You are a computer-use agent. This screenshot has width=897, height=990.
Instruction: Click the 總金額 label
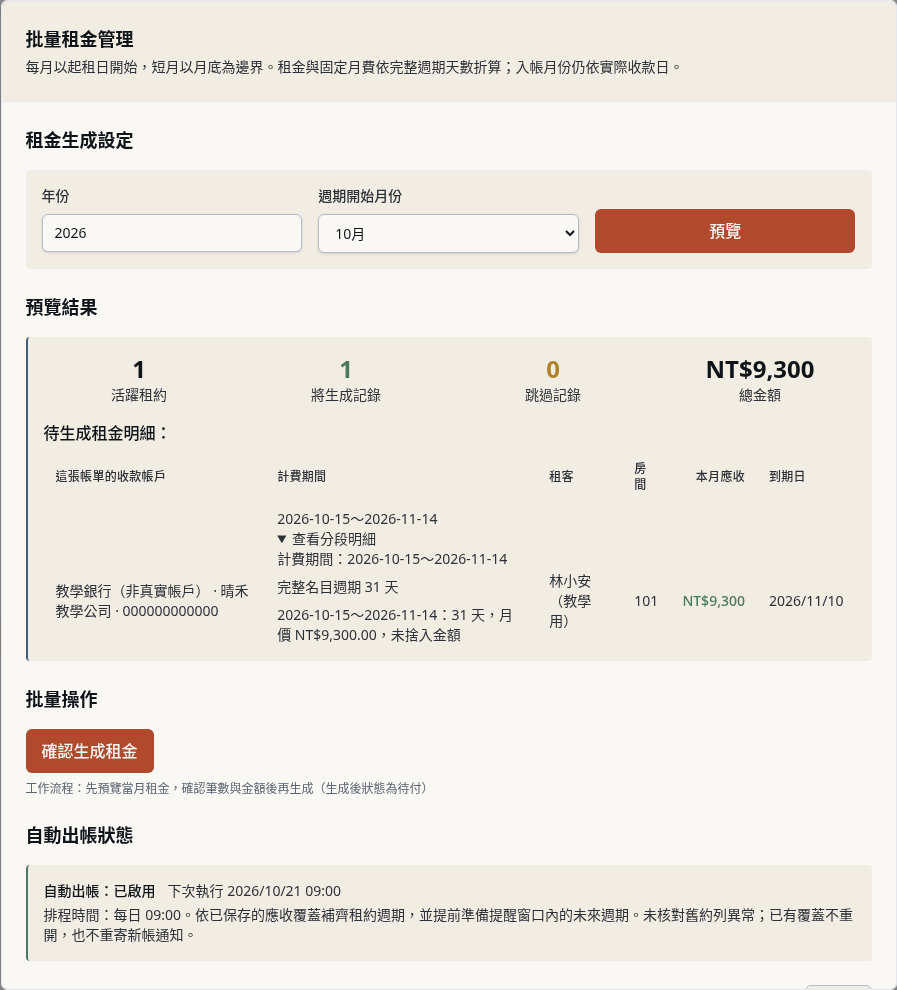760,395
